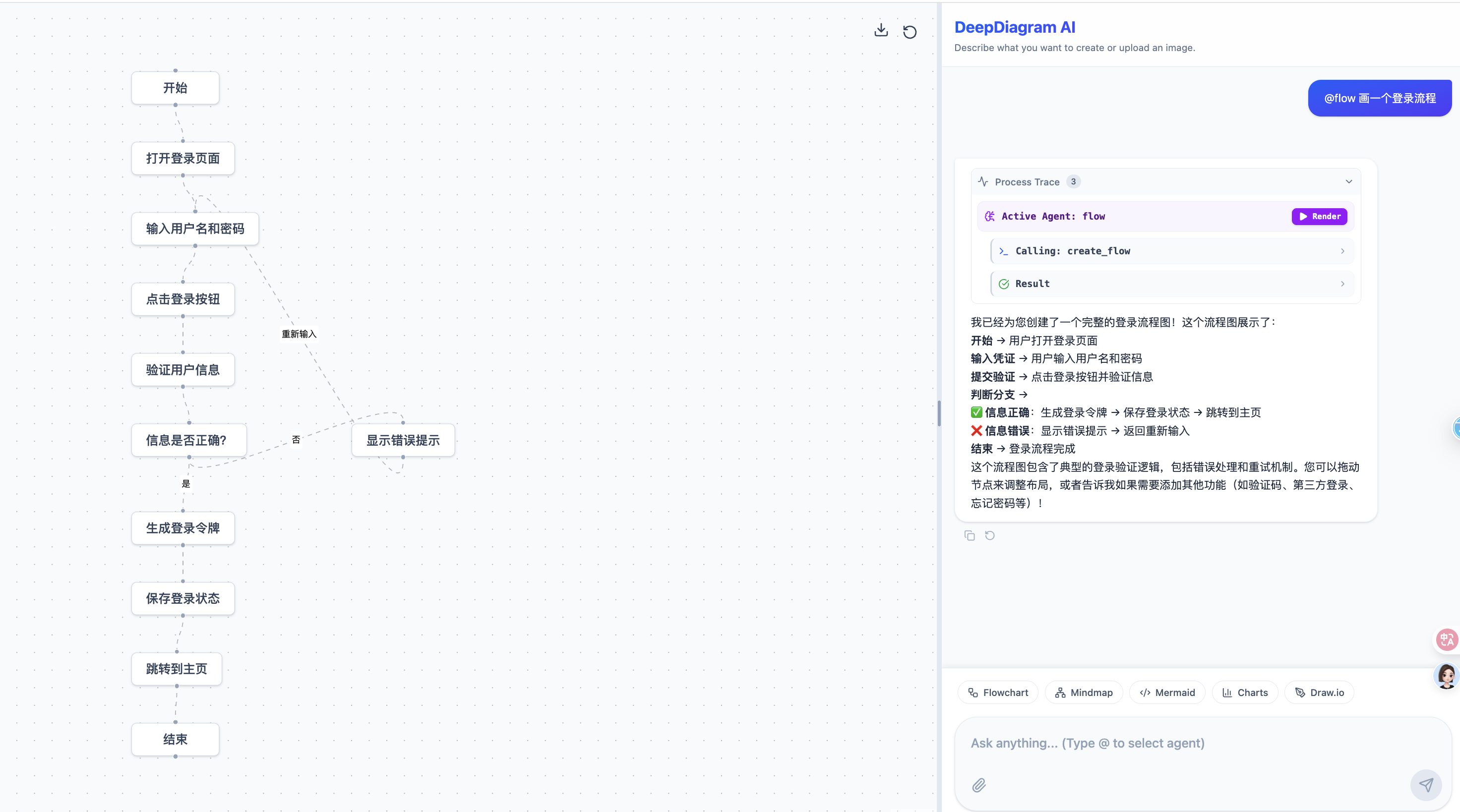The width and height of the screenshot is (1460, 812).
Task: Click the DeepDiagram AI title
Action: tap(1015, 27)
